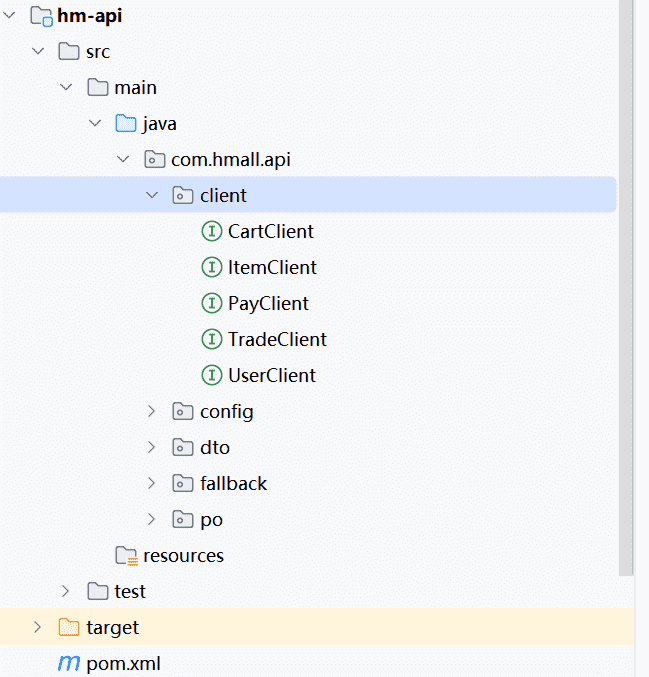Click the resources folder icon

click(x=126, y=555)
